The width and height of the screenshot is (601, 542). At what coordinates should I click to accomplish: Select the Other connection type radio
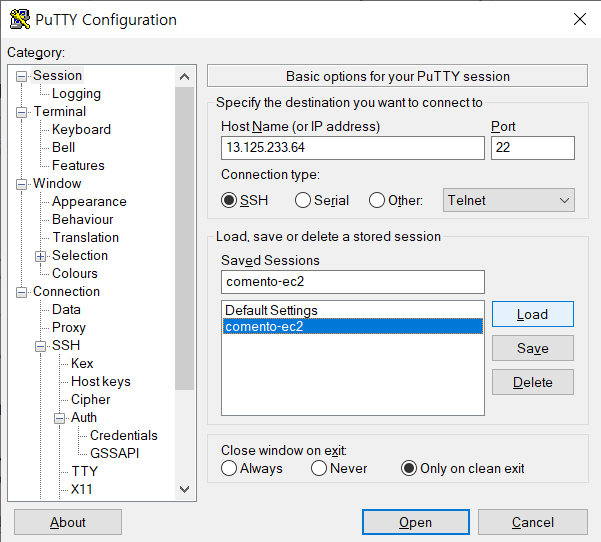click(x=376, y=200)
